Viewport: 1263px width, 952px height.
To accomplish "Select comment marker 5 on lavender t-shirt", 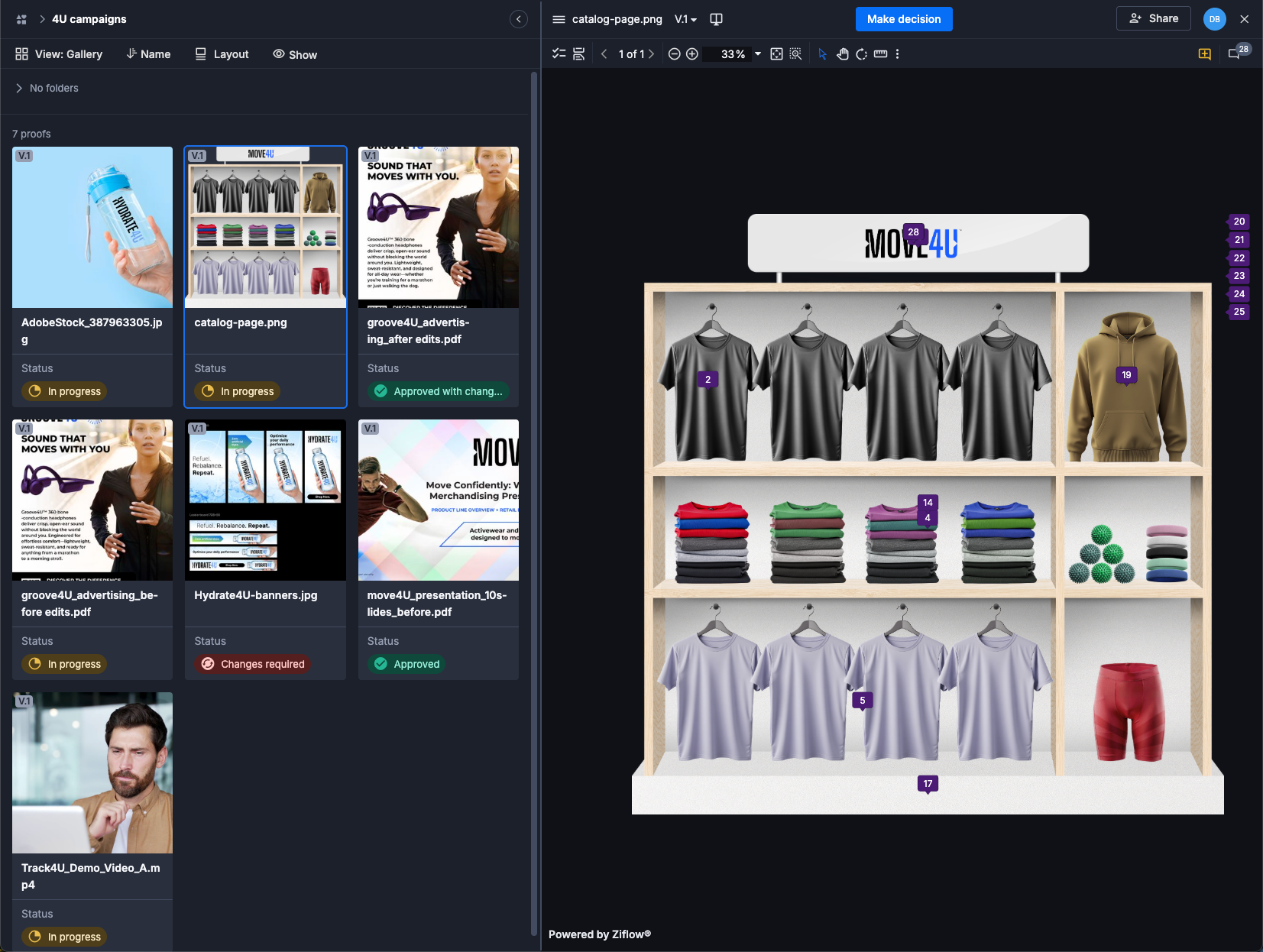I will (x=863, y=701).
